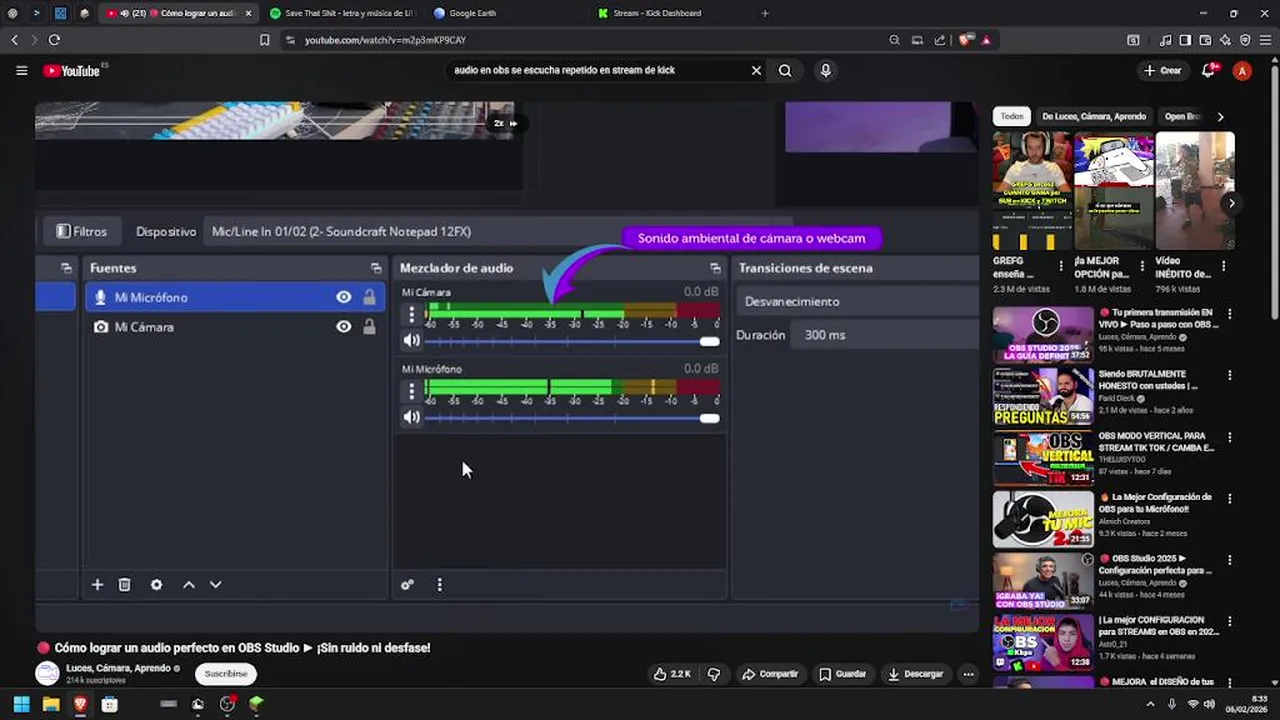Select the Todos filter chip
The height and width of the screenshot is (720, 1280).
[1012, 116]
